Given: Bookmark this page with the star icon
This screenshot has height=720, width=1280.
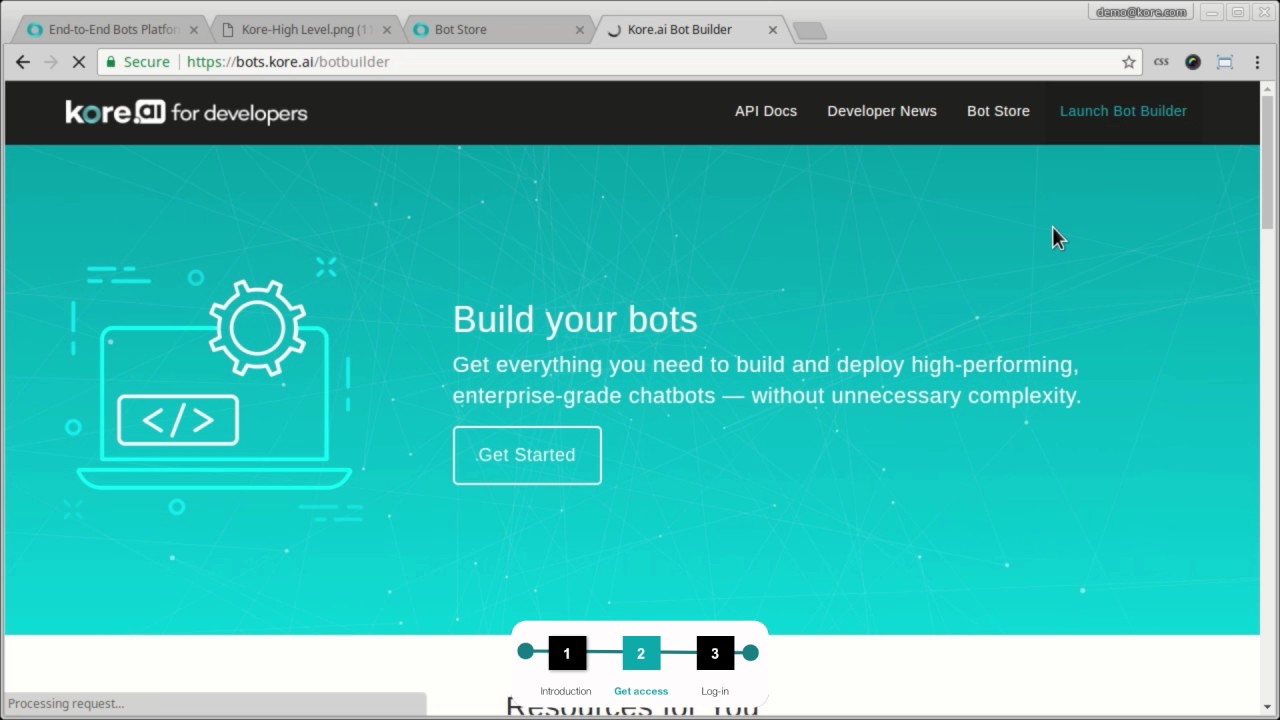Looking at the screenshot, I should click(1129, 62).
